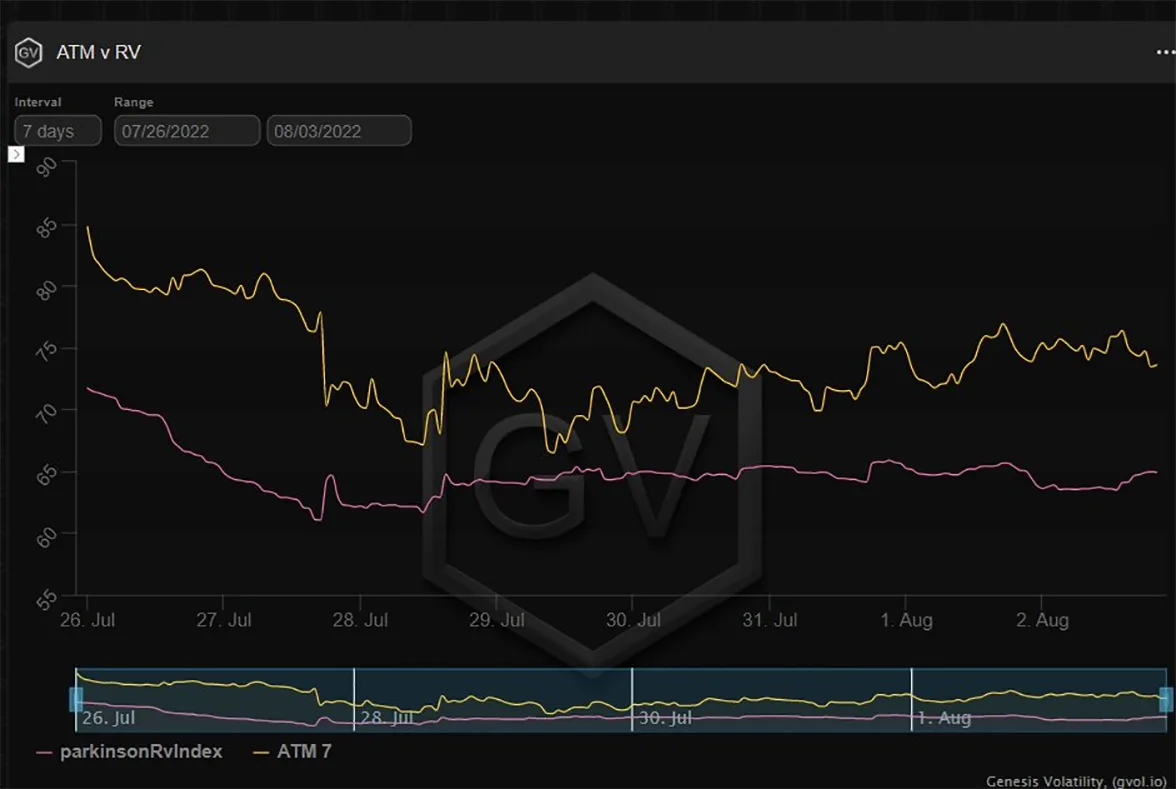Screen dimensions: 1176x789
Task: Toggle ATM 7 series in legend
Action: click(292, 752)
